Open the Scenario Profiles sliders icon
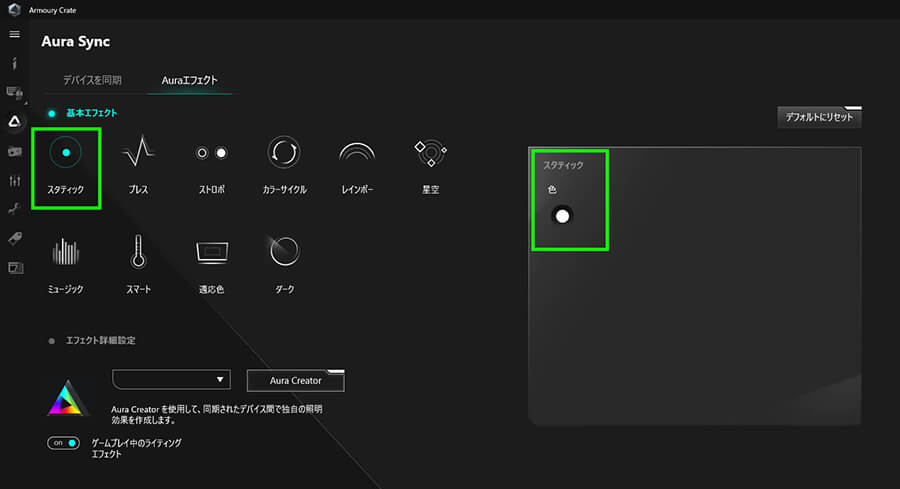The width and height of the screenshot is (900, 489). 14,181
